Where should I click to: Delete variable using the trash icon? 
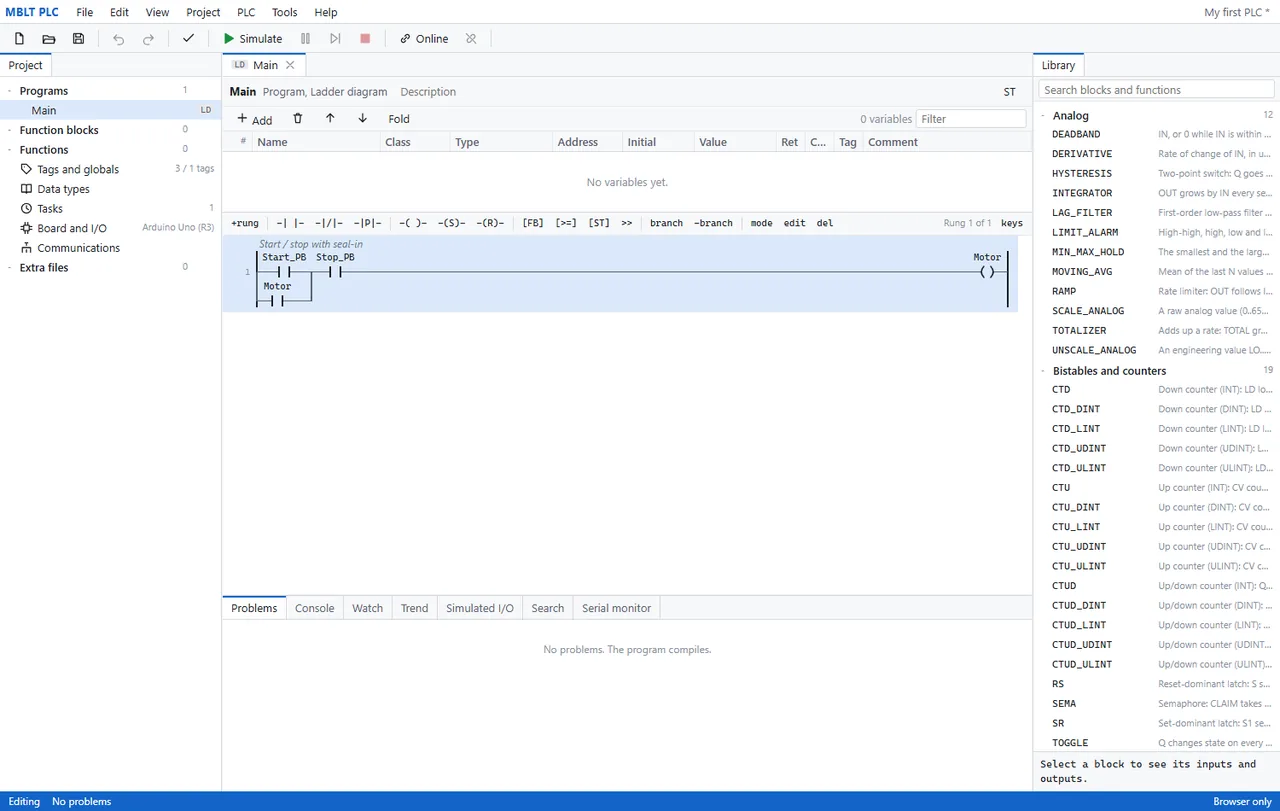coord(298,119)
